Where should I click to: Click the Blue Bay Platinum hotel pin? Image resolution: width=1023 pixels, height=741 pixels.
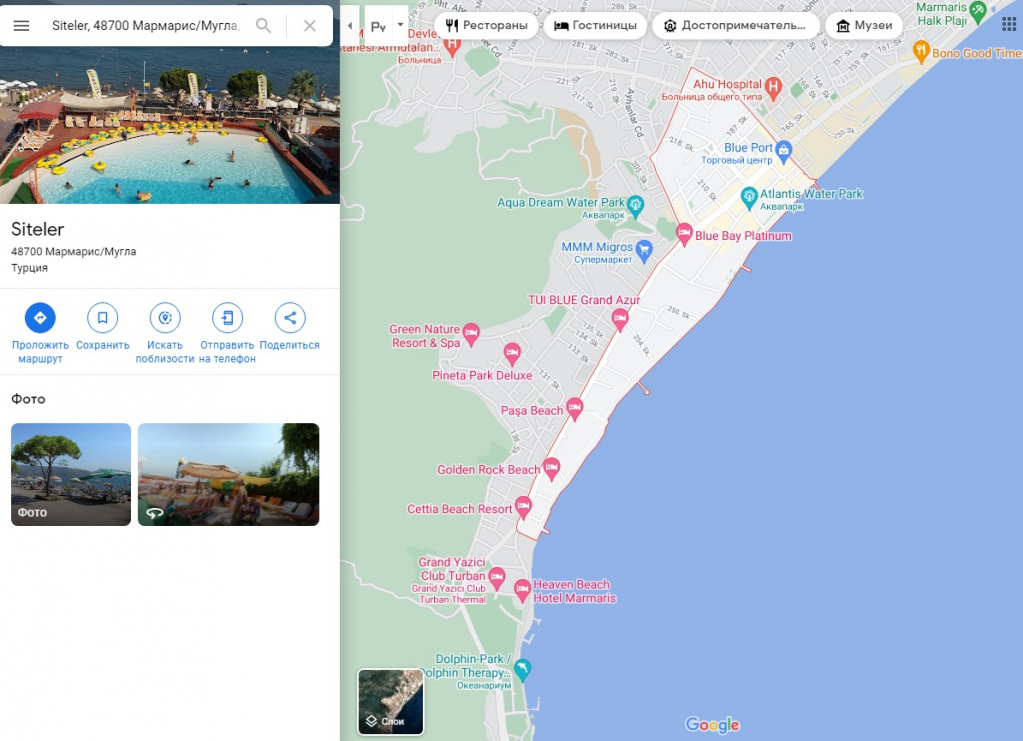[684, 234]
